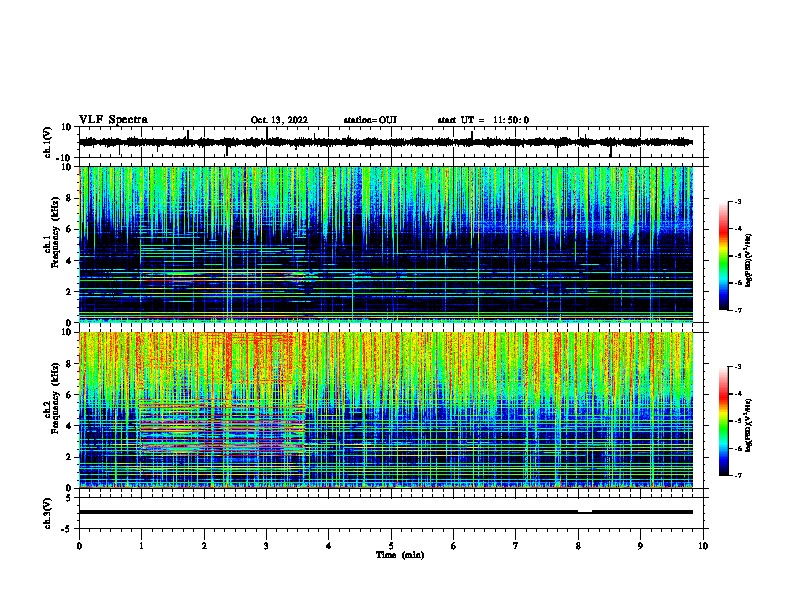This screenshot has width=792, height=612.
Task: Click the "VLF Spectra" title
Action: (113, 120)
